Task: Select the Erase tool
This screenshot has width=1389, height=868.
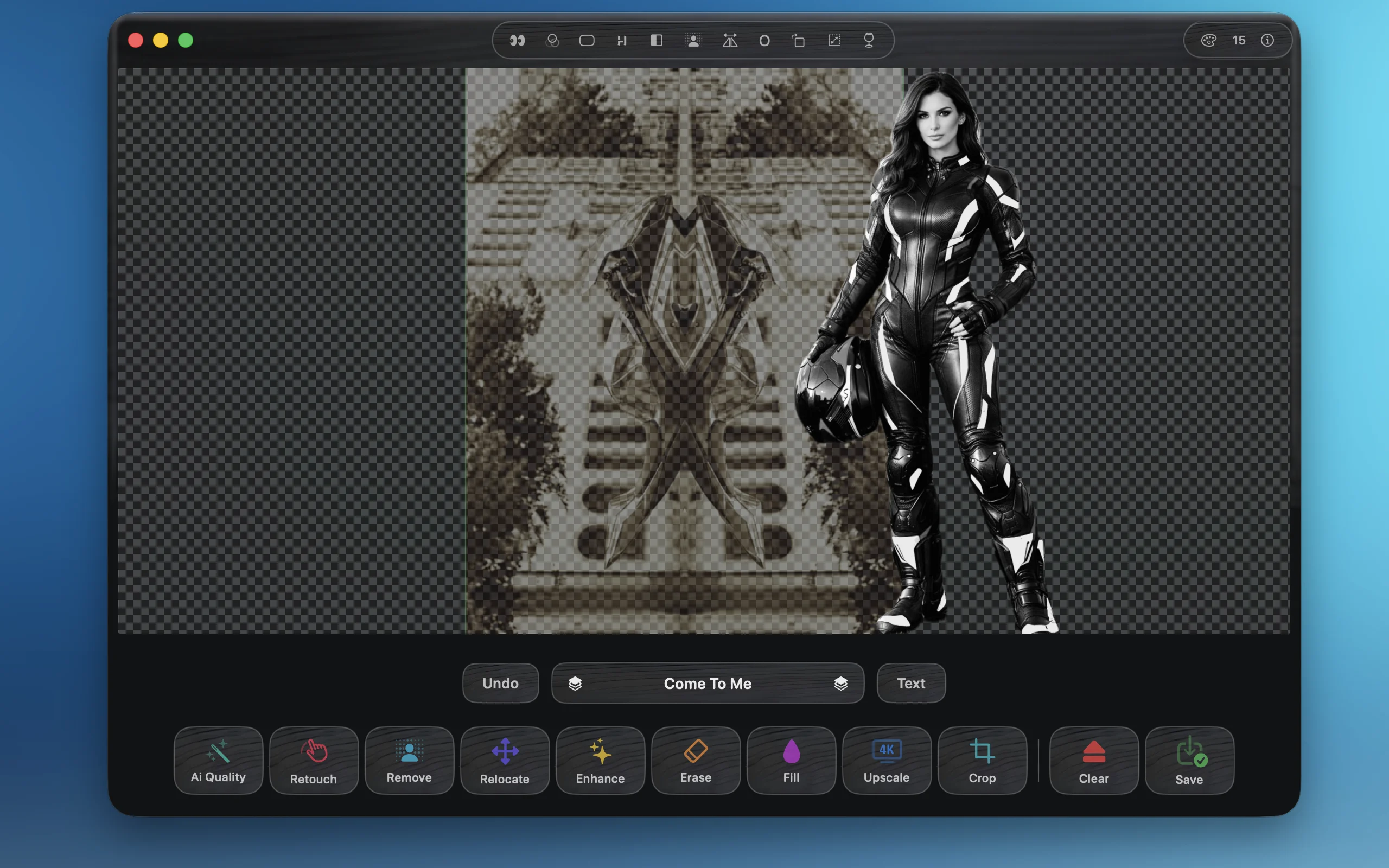Action: tap(696, 760)
